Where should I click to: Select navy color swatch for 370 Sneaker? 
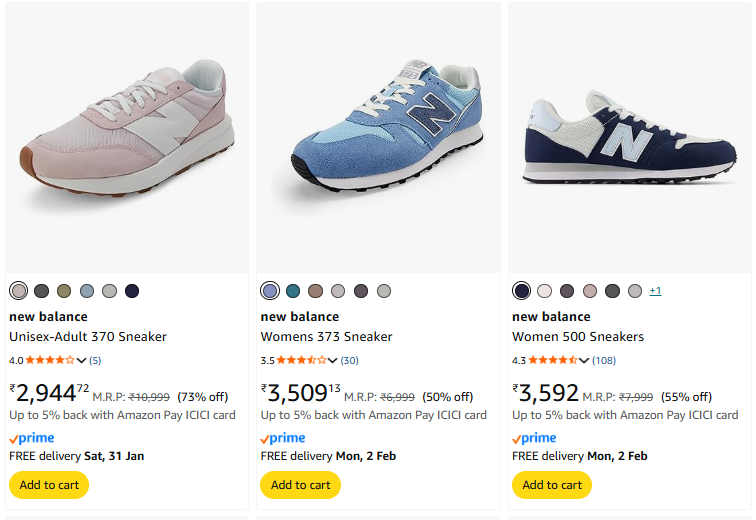[132, 291]
